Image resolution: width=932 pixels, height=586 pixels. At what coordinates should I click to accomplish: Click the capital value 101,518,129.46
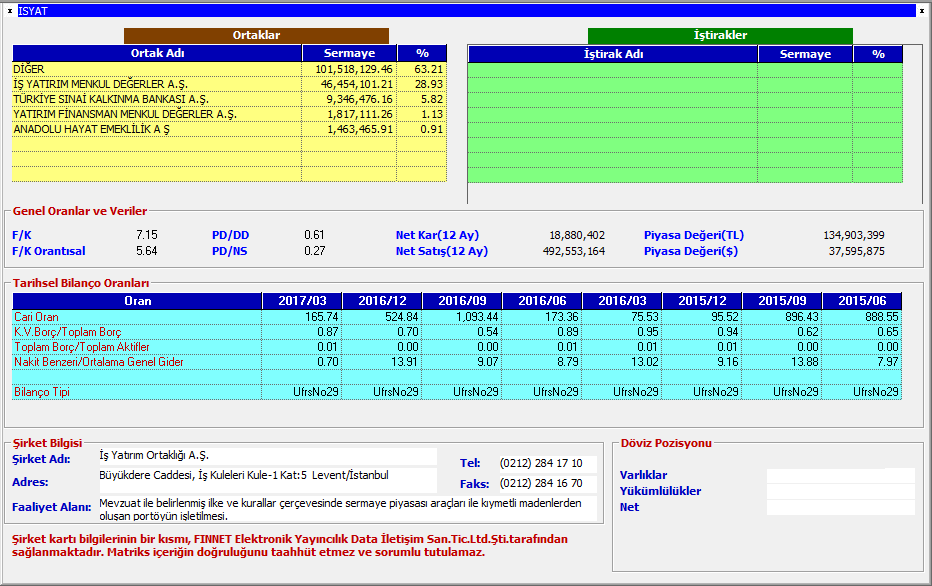coord(354,69)
